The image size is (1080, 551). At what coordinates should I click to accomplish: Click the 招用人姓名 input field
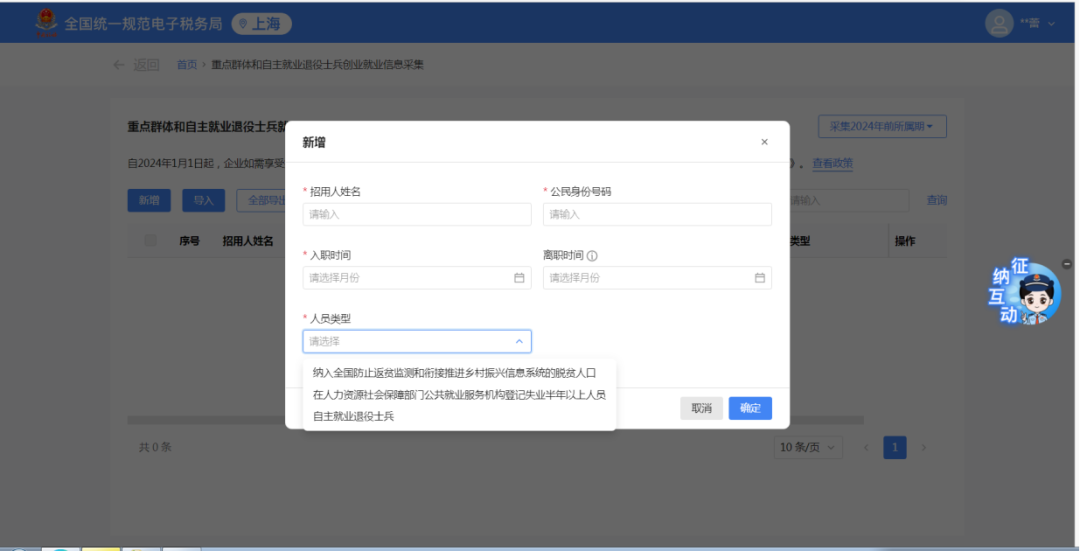pos(417,214)
